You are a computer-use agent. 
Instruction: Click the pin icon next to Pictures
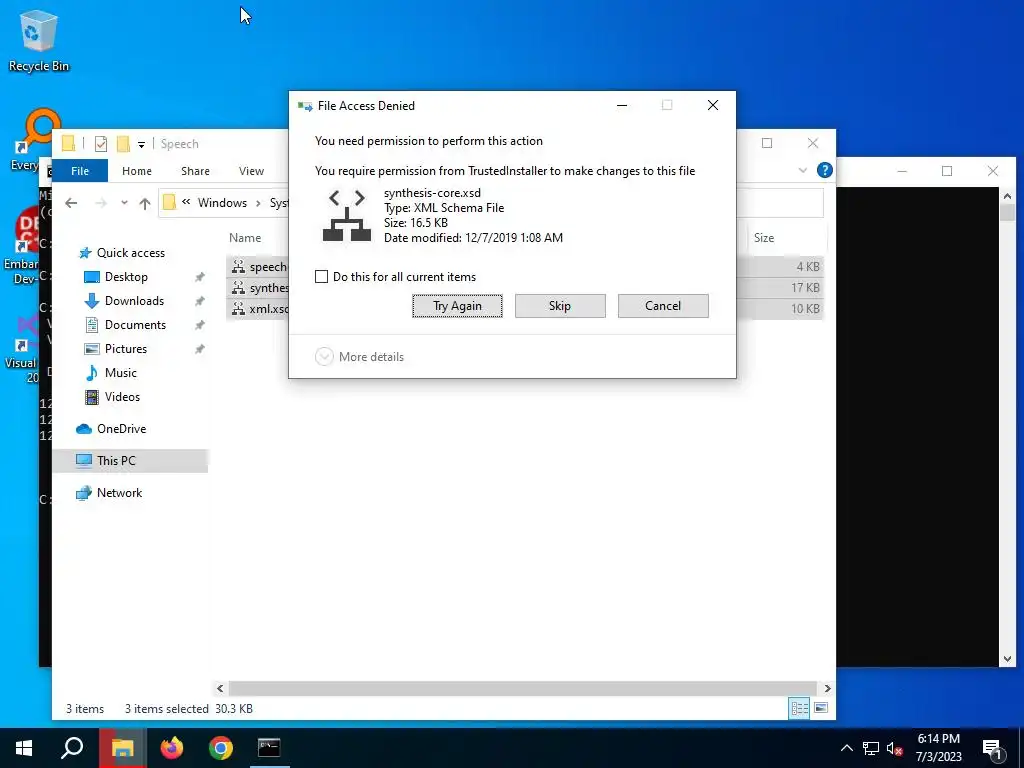pyautogui.click(x=200, y=349)
